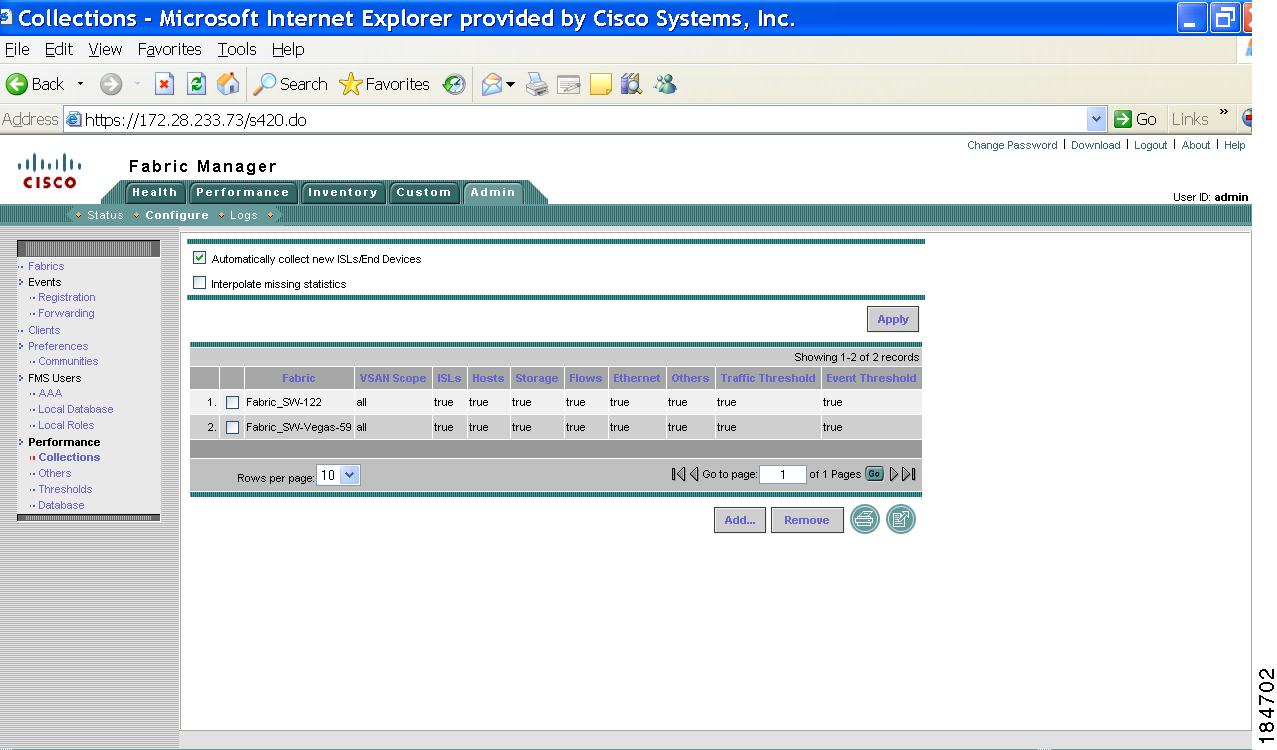Toggle Automatically collect new ISLs/End Devices

(x=199, y=258)
